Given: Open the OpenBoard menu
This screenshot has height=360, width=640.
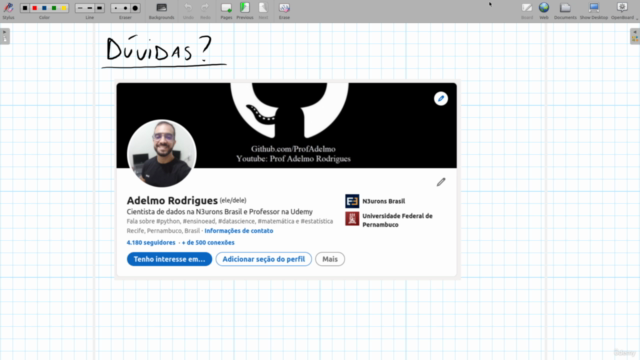Looking at the screenshot, I should tap(623, 10).
